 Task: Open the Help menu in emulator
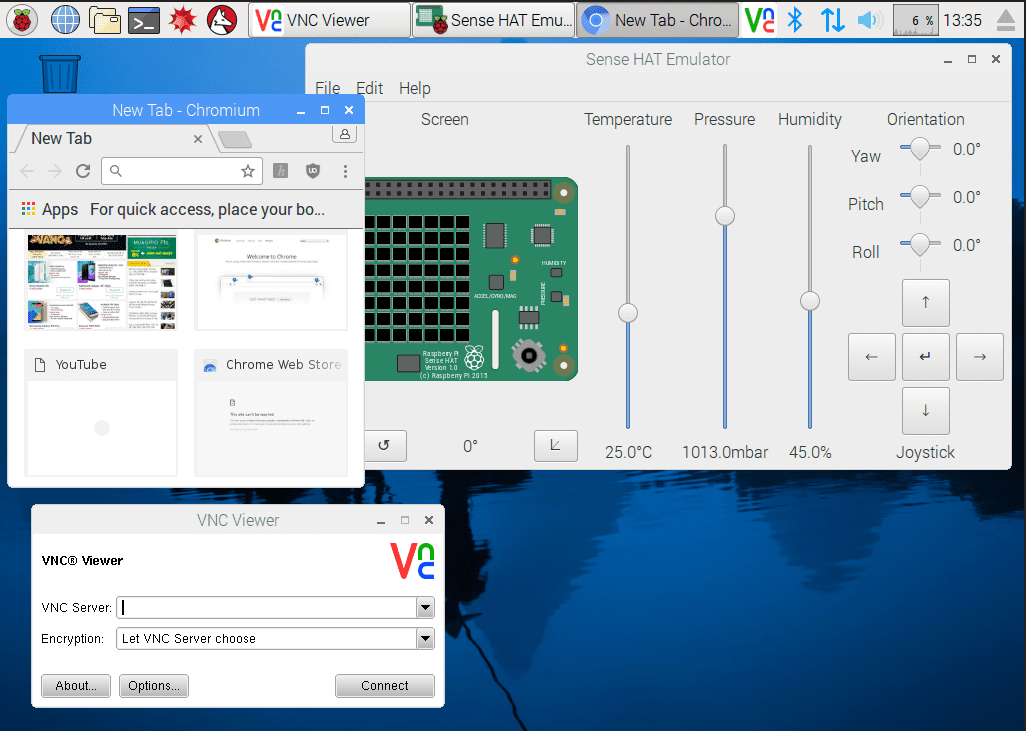(414, 88)
